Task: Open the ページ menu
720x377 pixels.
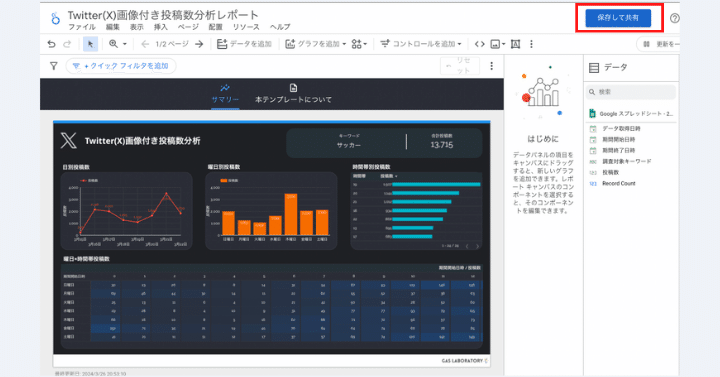Action: pyautogui.click(x=188, y=27)
